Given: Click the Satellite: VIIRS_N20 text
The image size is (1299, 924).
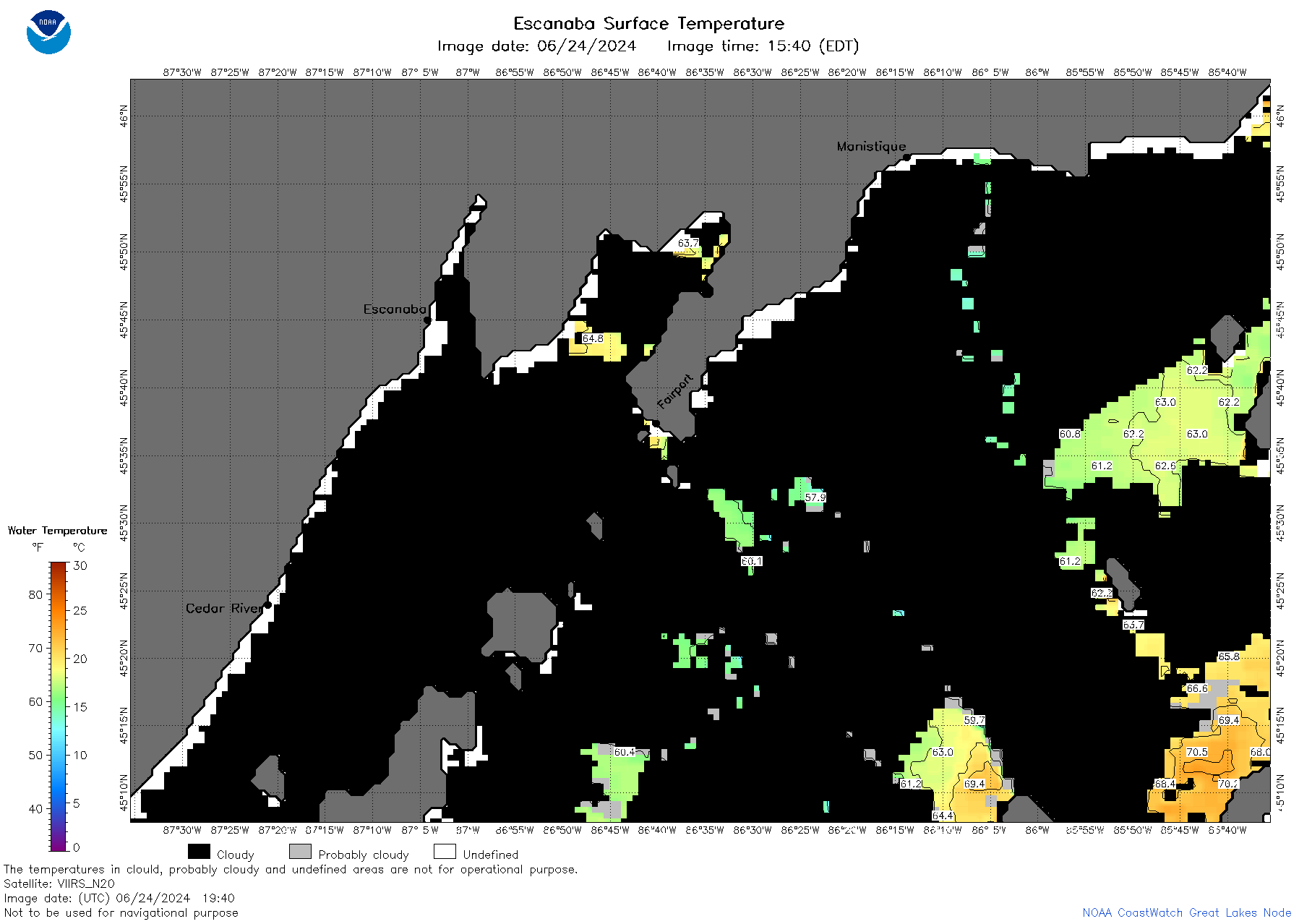Looking at the screenshot, I should [x=59, y=884].
